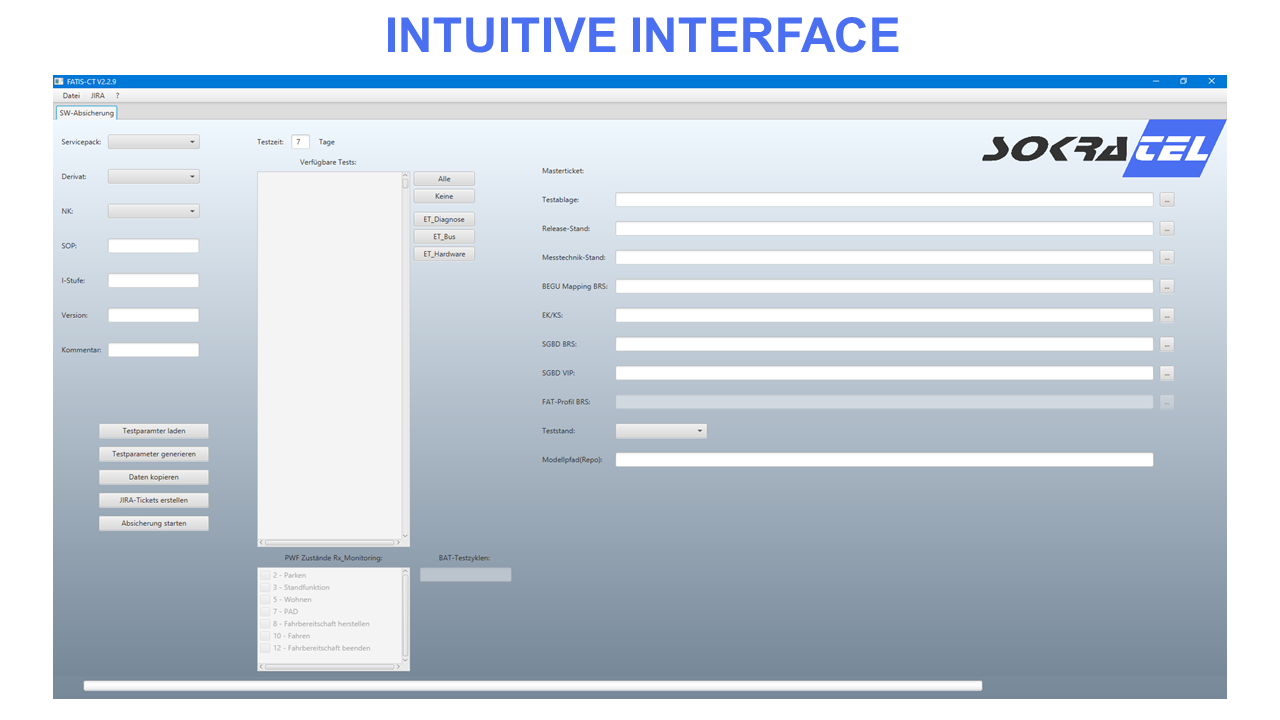Click the Testzeit days input field
This screenshot has width=1280, height=720.
pos(301,142)
